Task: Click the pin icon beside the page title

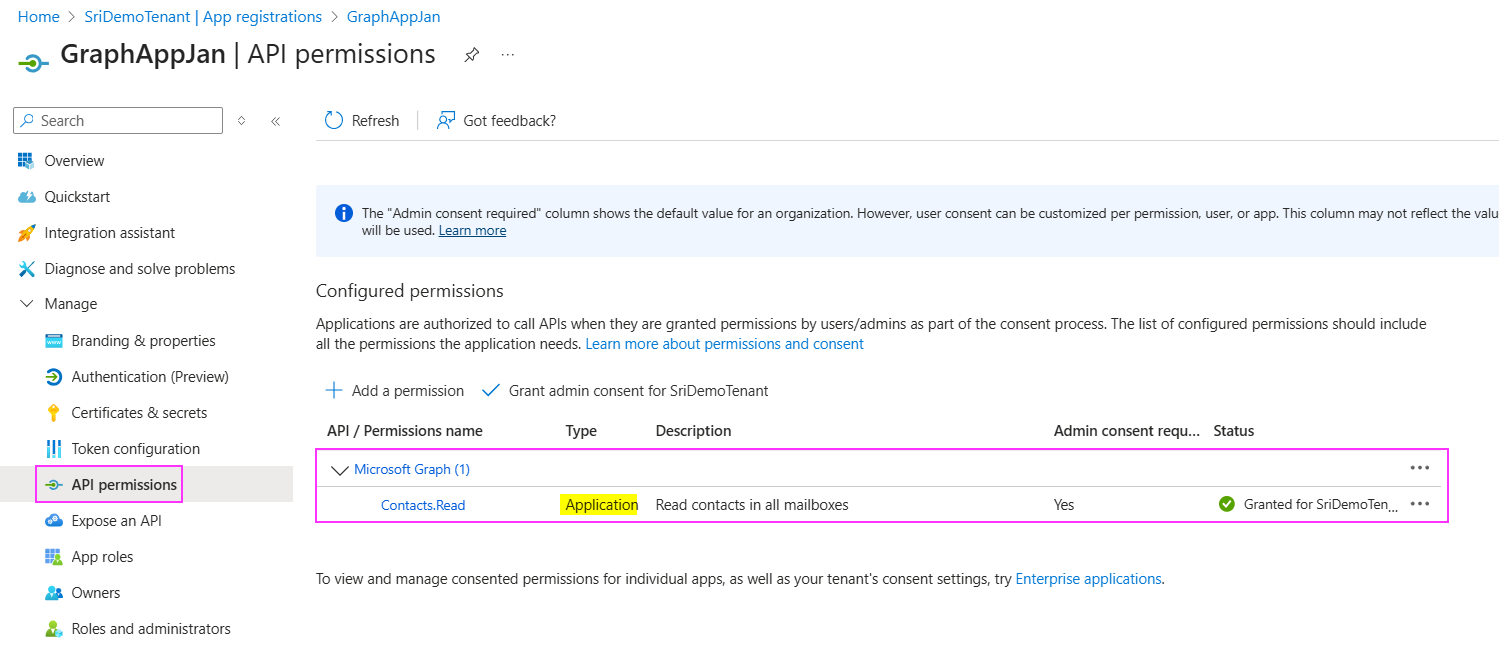Action: [x=471, y=55]
